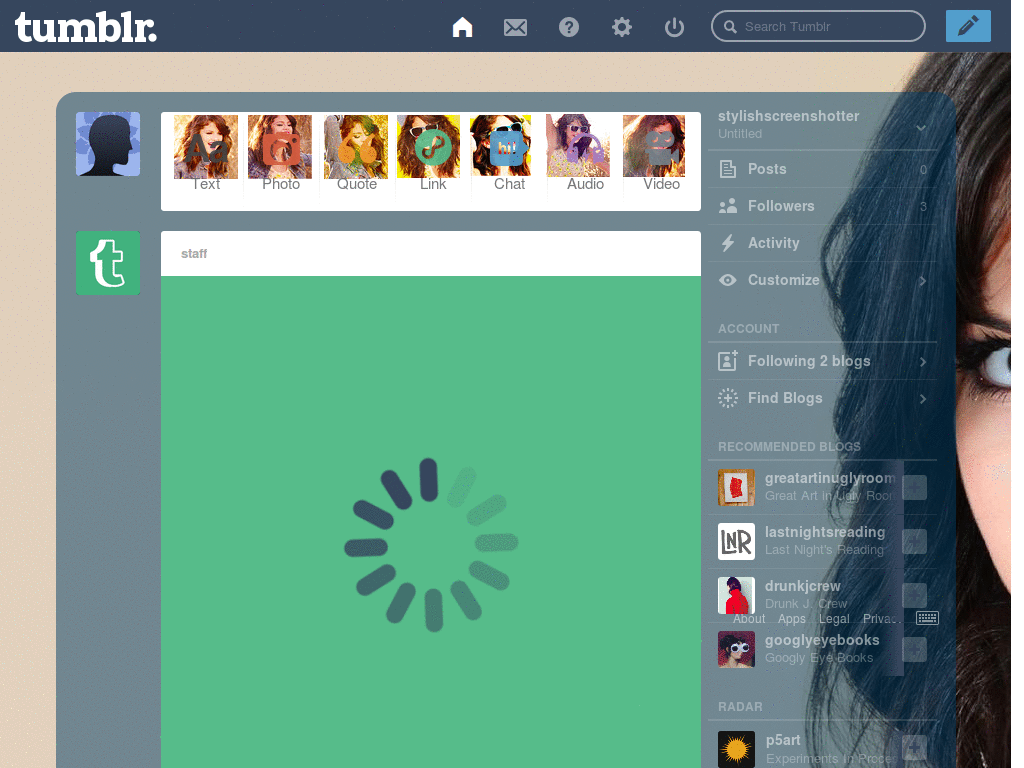Follow the lastnightsreading blog
1024x768 pixels.
[915, 541]
